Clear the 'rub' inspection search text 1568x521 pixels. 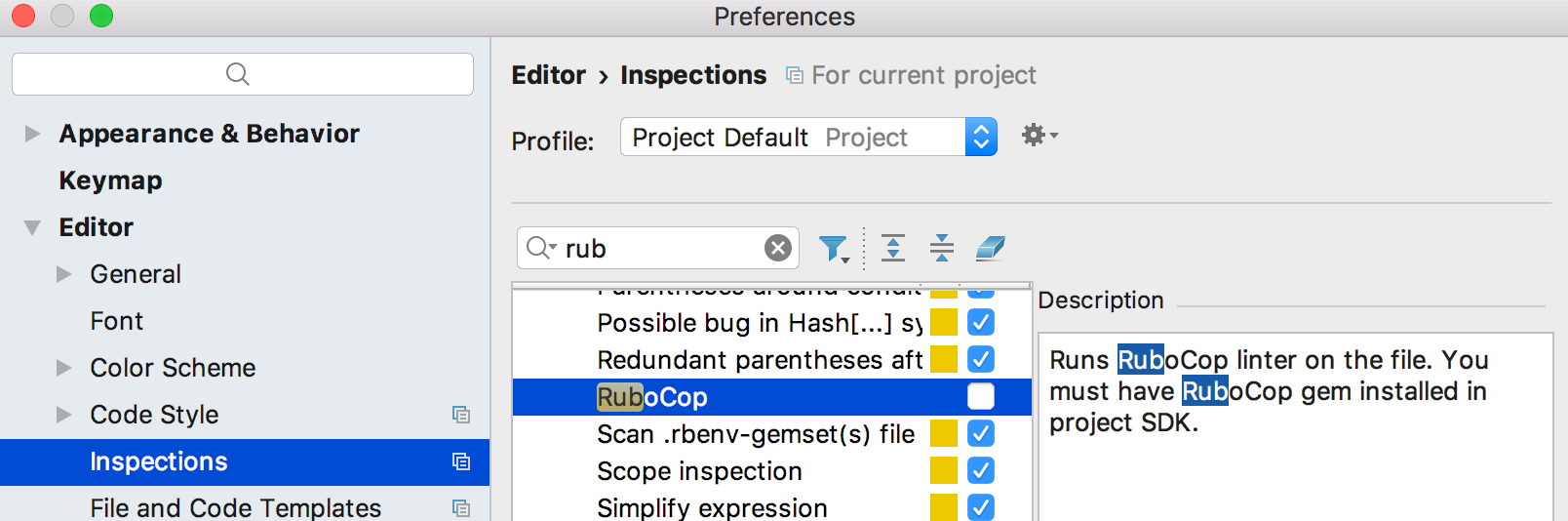(777, 248)
